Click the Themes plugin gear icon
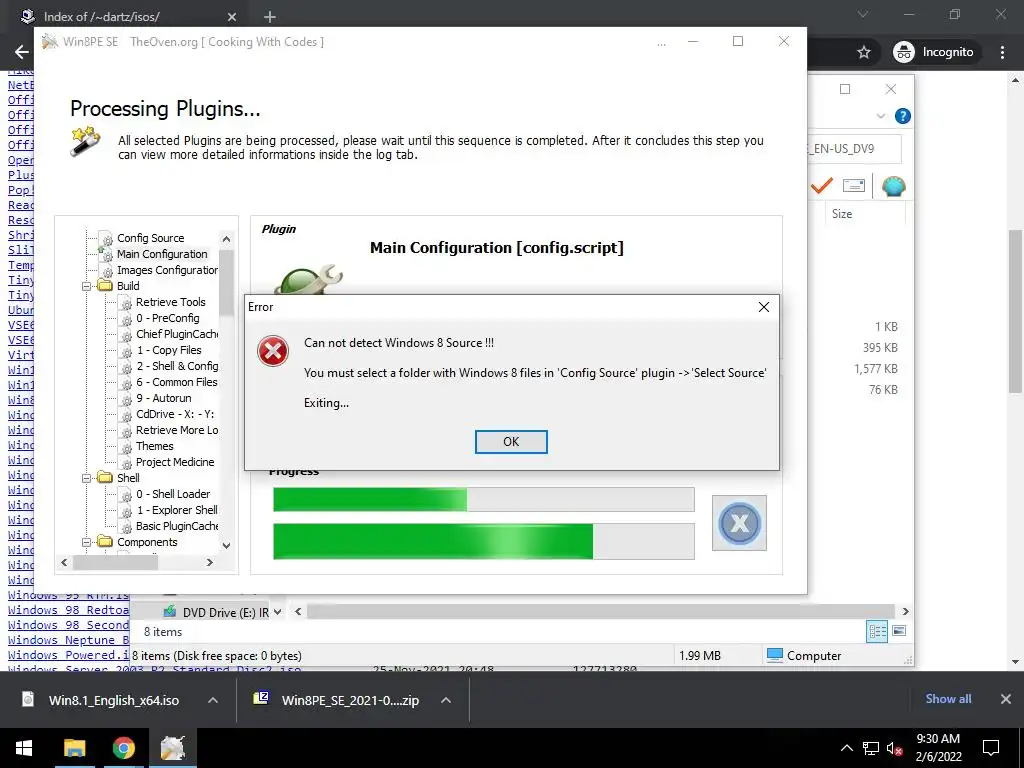This screenshot has height=768, width=1024. pyautogui.click(x=125, y=447)
